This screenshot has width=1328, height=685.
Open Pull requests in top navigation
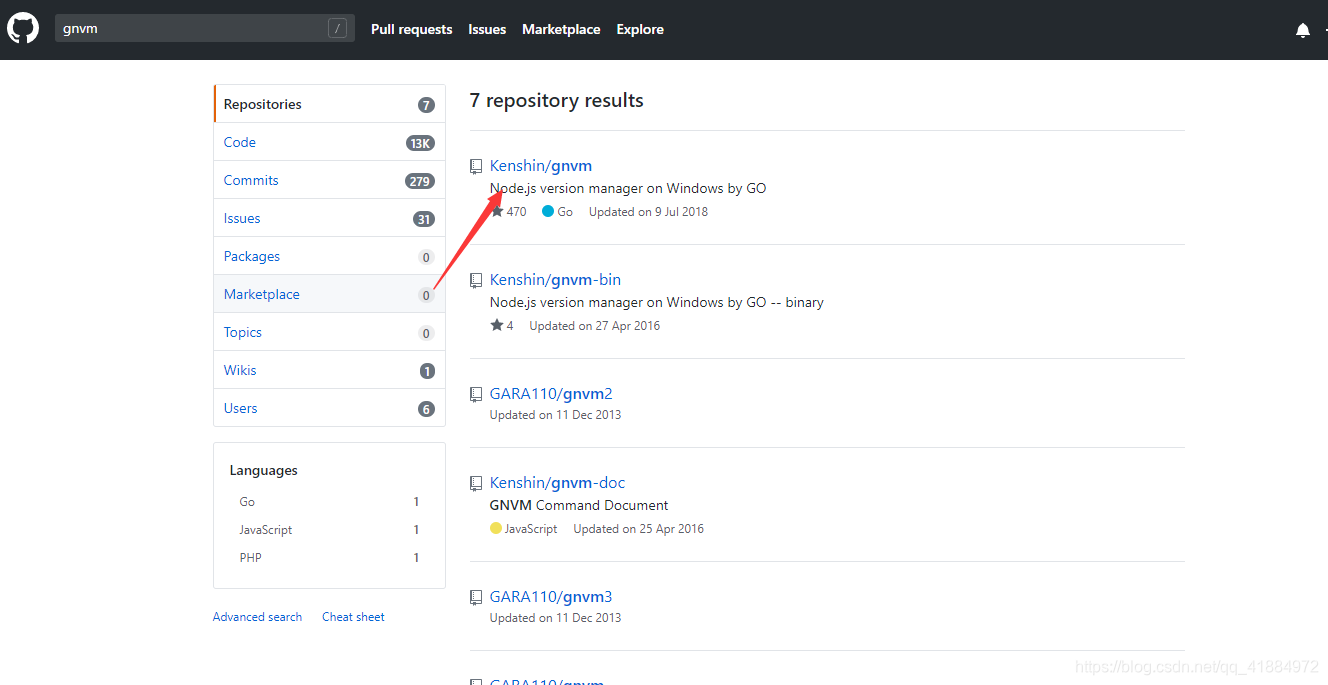[x=411, y=29]
